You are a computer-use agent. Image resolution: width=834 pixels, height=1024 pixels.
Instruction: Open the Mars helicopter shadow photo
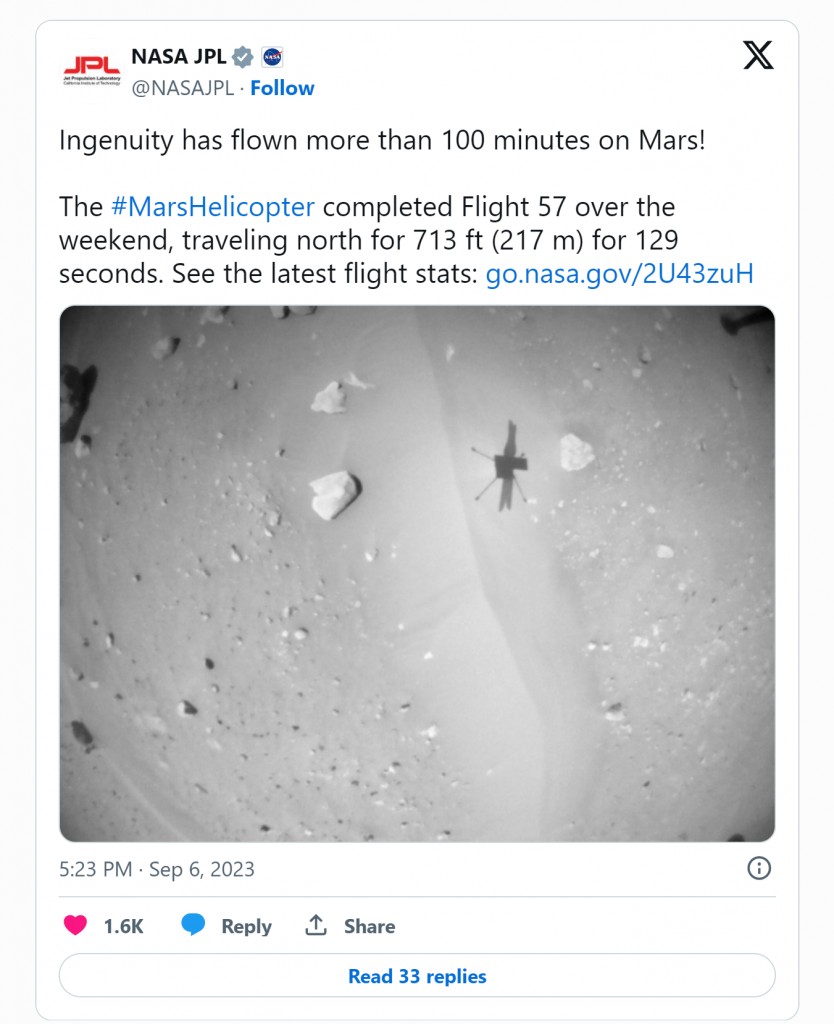click(417, 573)
